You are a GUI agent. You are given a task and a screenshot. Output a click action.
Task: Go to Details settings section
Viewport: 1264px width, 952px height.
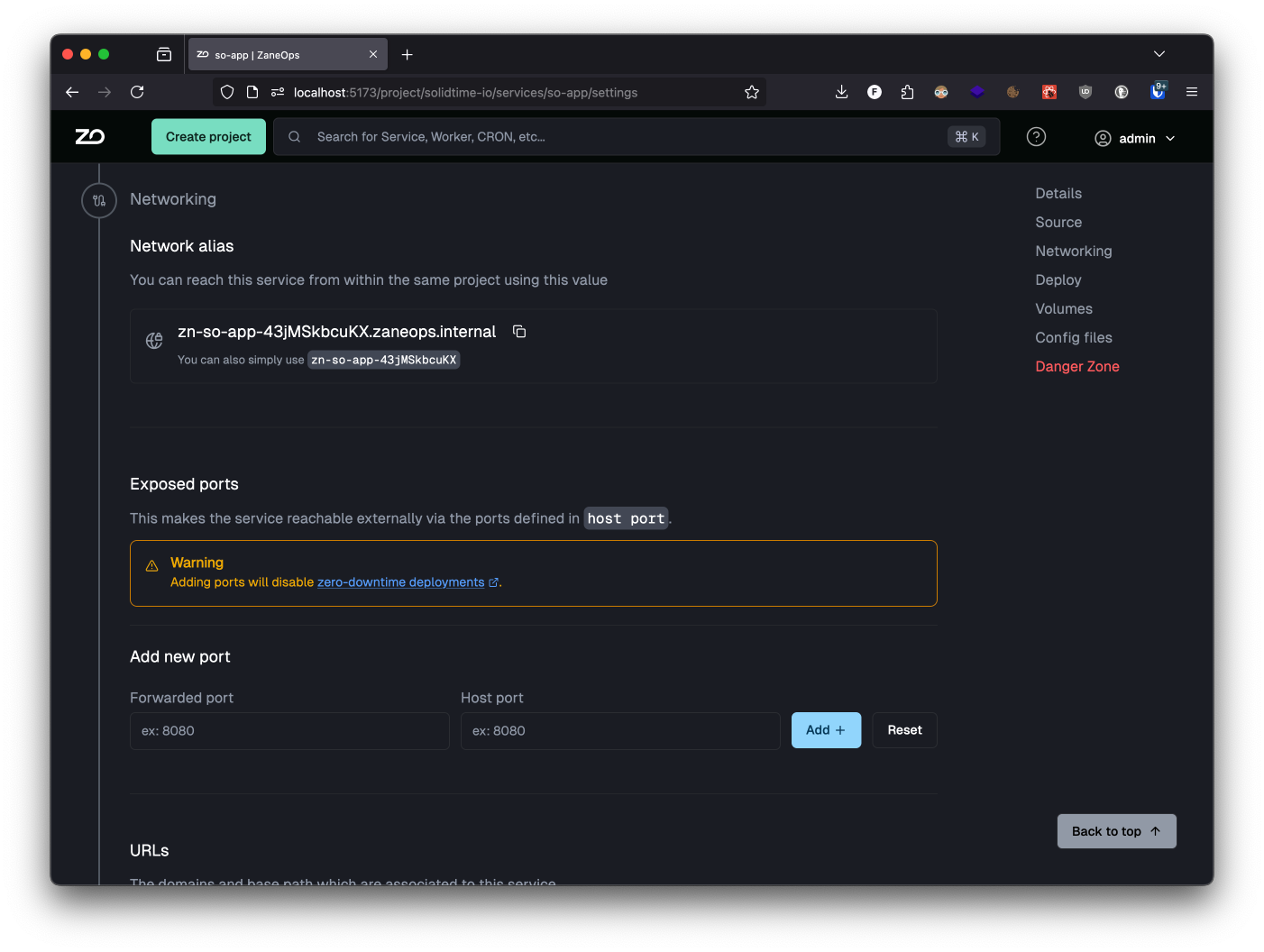tap(1058, 194)
